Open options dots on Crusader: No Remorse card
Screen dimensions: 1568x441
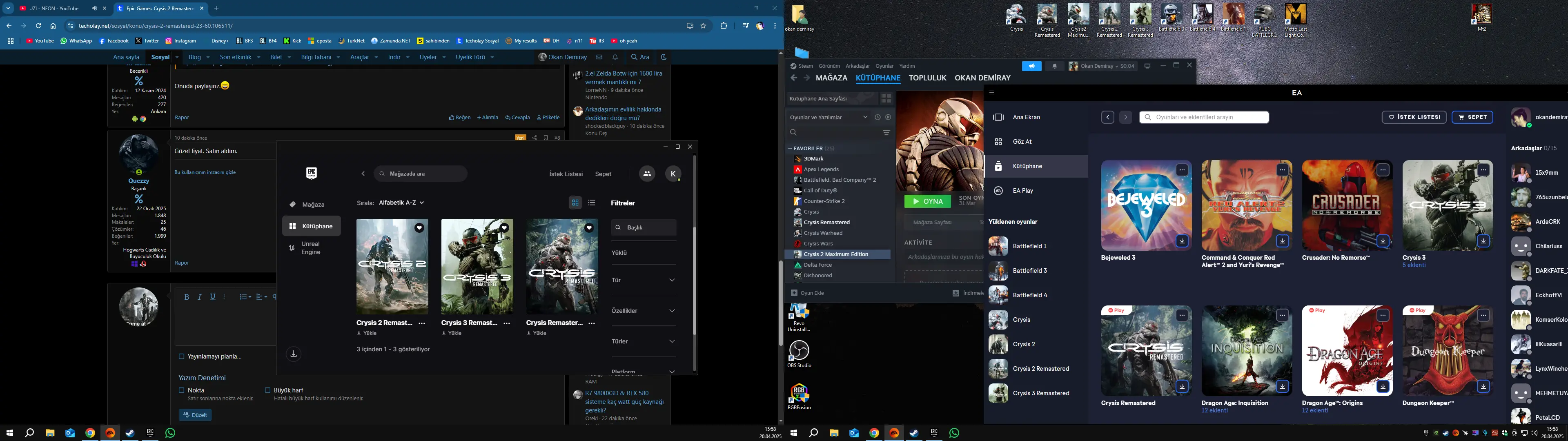pyautogui.click(x=1382, y=170)
